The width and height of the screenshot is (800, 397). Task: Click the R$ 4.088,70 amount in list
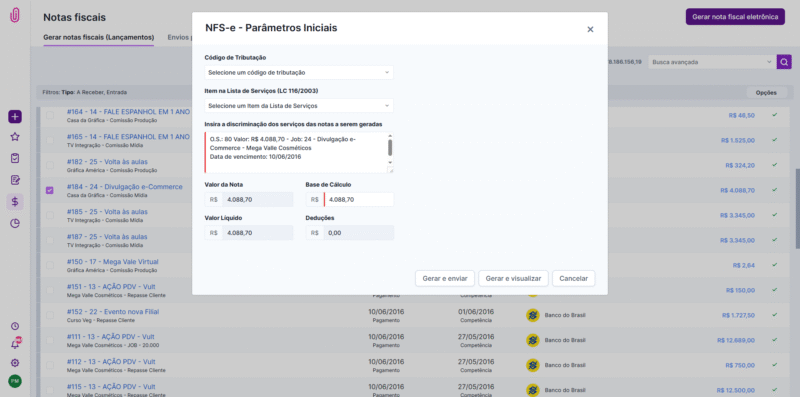[737, 190]
